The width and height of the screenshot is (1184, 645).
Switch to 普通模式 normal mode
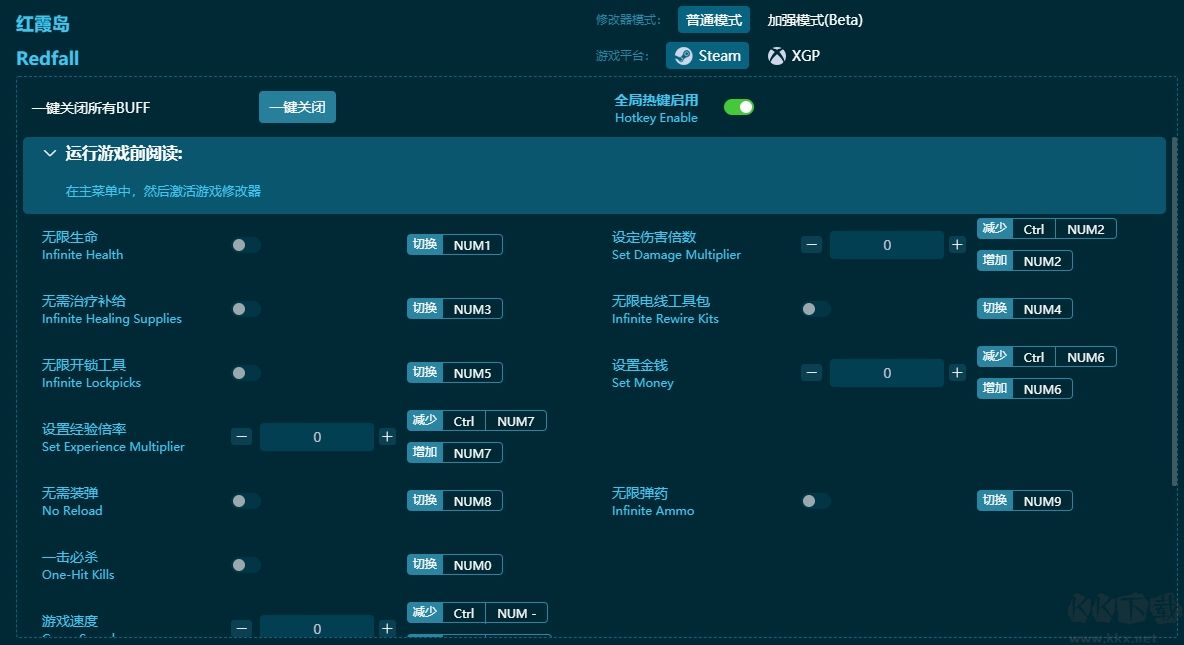[714, 20]
